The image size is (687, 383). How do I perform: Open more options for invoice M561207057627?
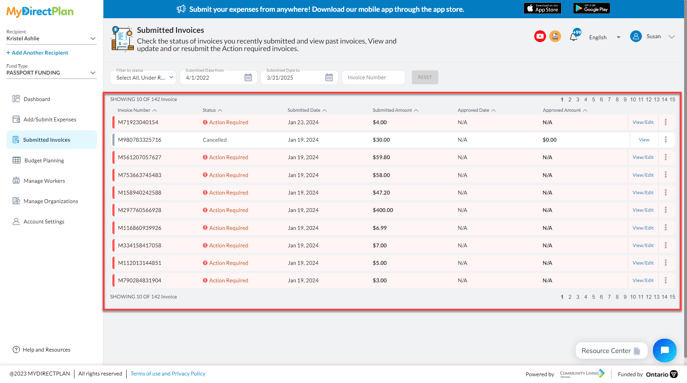666,157
